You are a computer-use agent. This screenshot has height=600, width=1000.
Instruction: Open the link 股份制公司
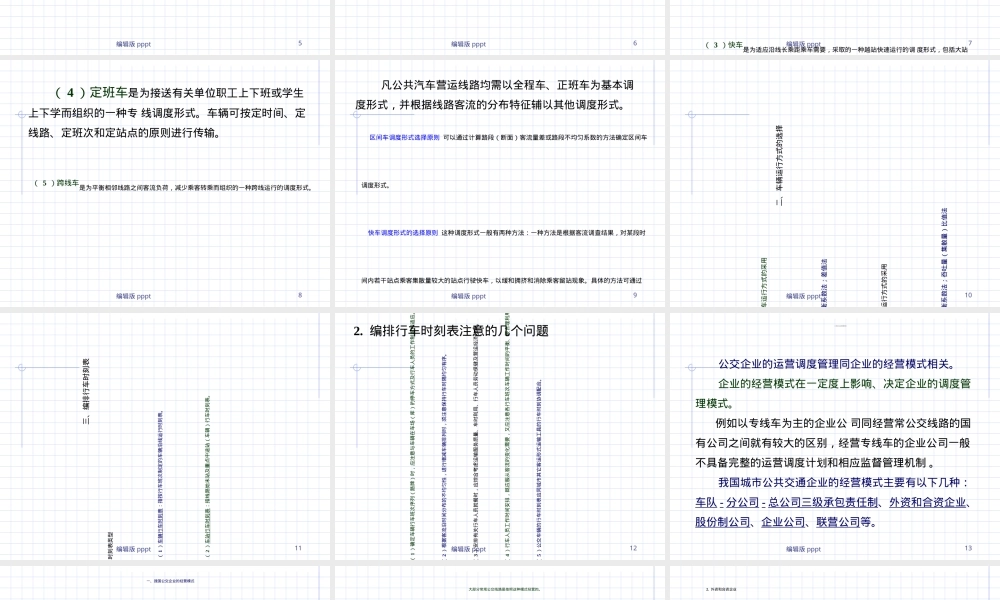click(x=723, y=522)
